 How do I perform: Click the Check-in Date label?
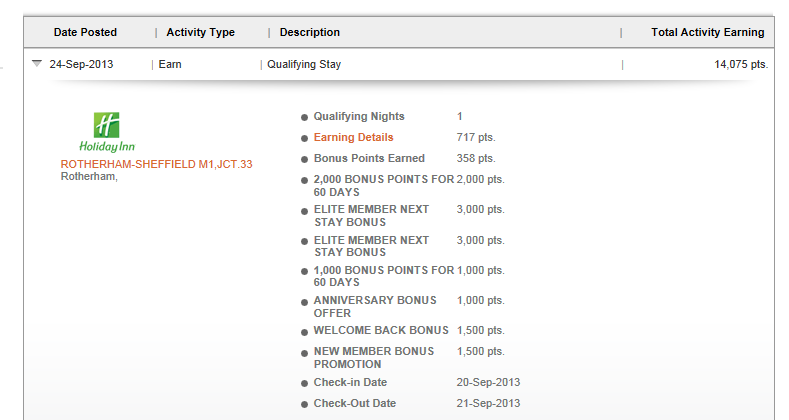pos(350,382)
